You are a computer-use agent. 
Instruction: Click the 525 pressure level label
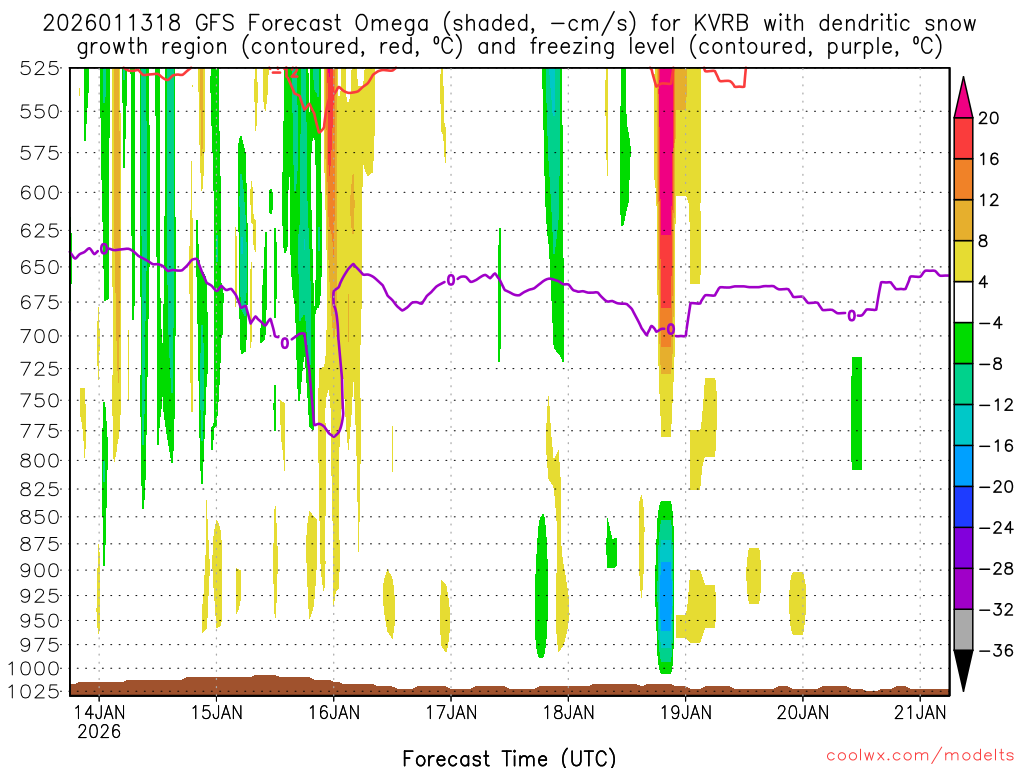40,68
